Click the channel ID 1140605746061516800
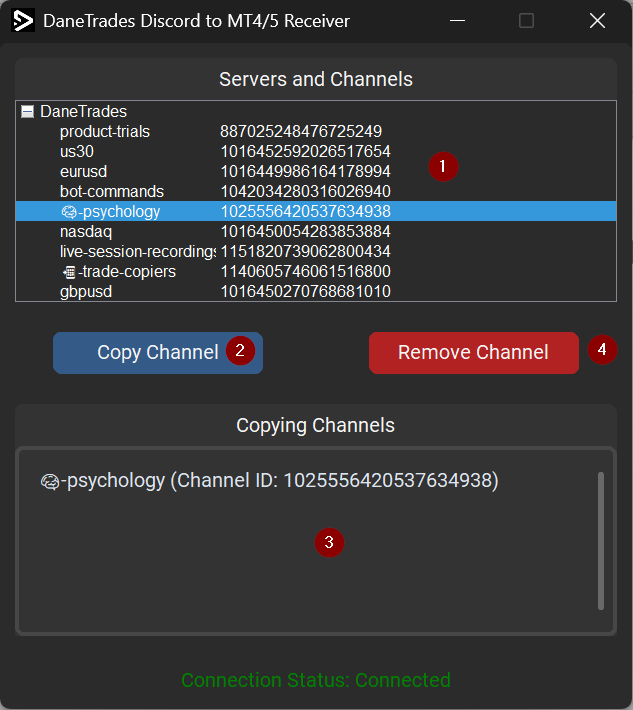 coord(306,271)
